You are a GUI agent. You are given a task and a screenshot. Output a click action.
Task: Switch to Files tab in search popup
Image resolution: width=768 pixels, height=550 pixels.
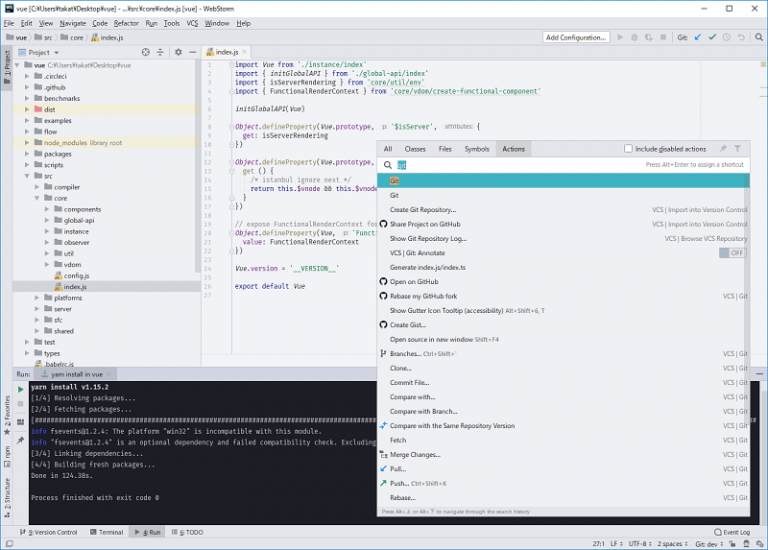[x=445, y=149]
